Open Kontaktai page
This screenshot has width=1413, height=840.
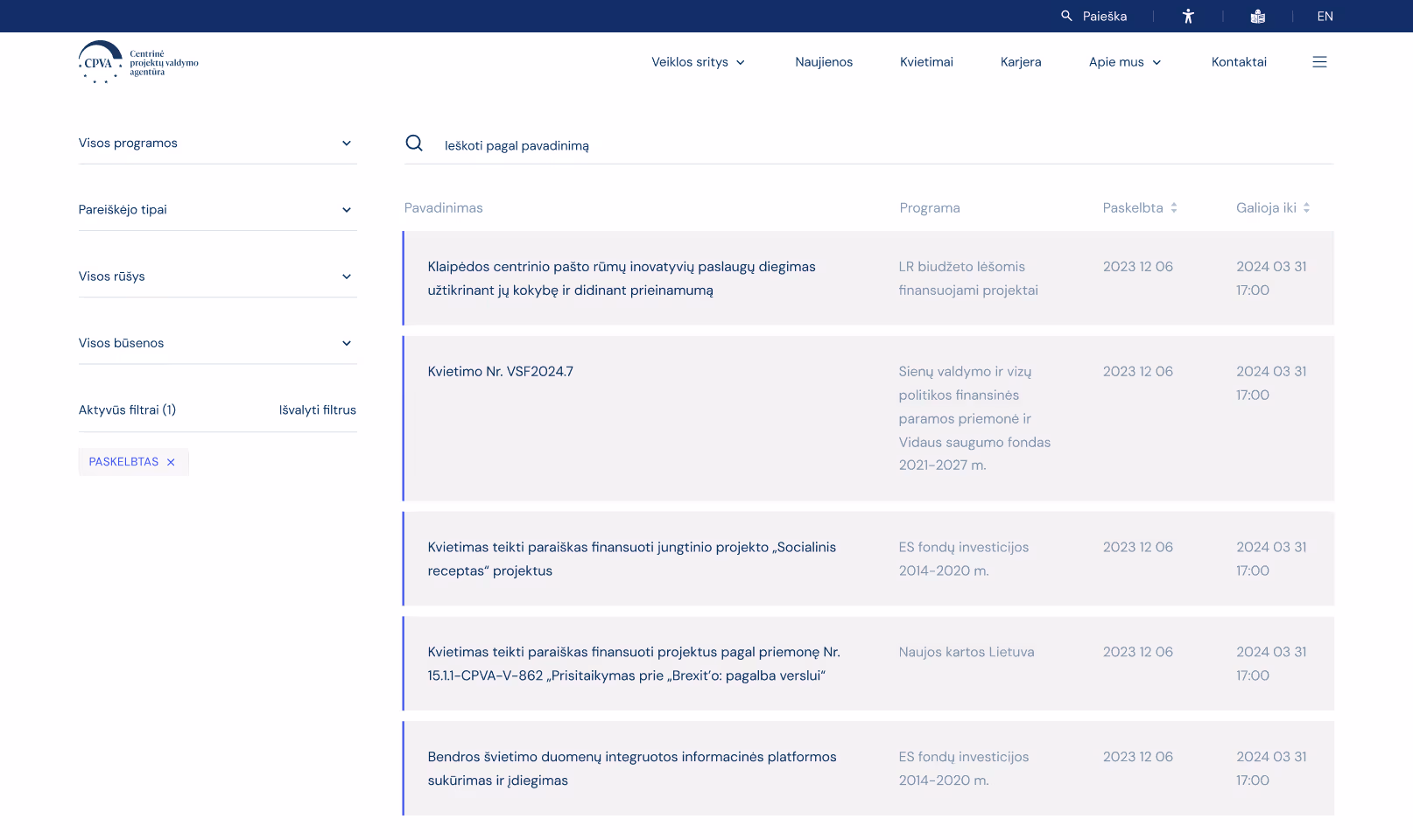(1239, 62)
